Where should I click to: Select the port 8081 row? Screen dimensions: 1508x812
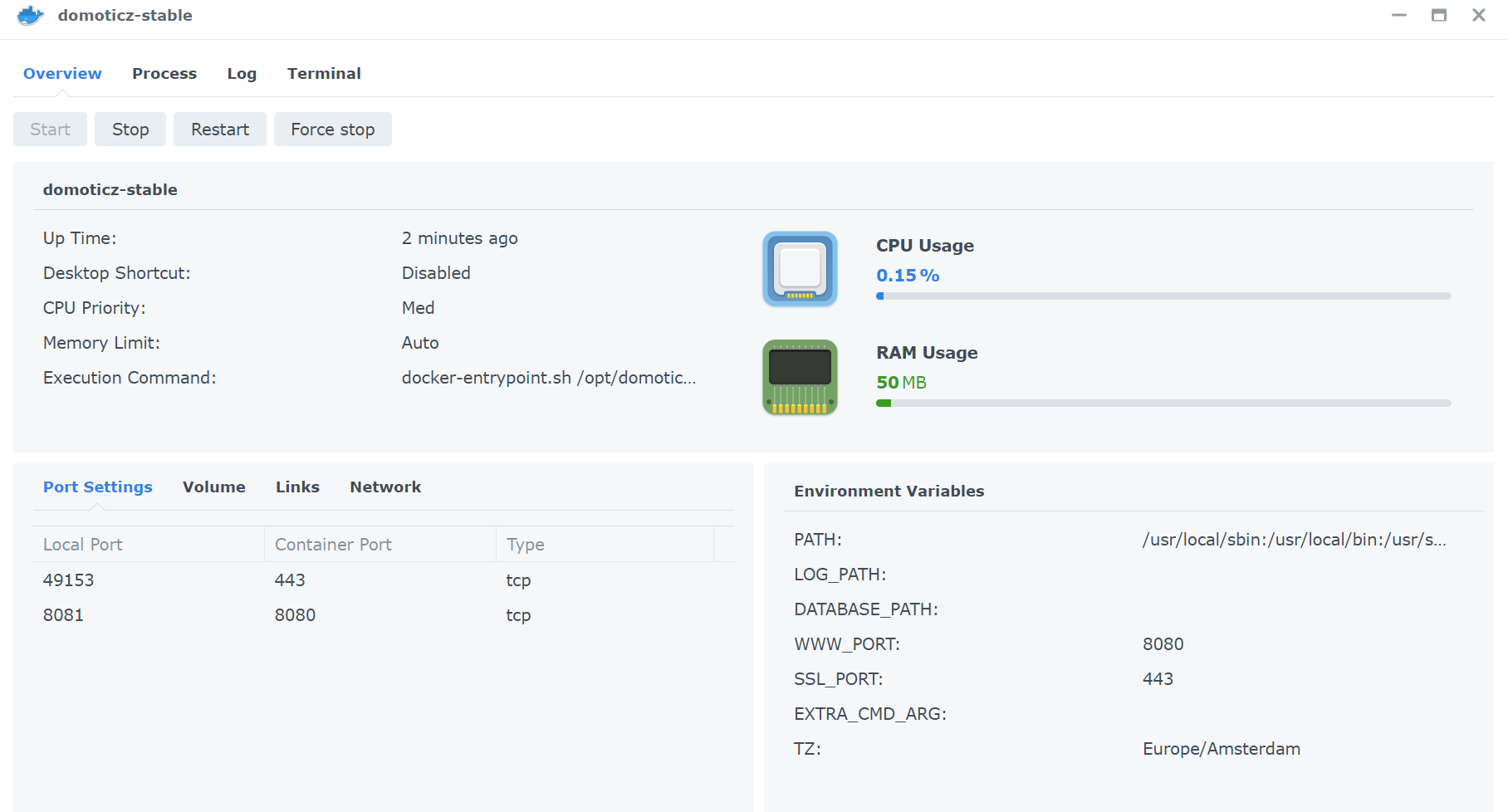[x=384, y=614]
